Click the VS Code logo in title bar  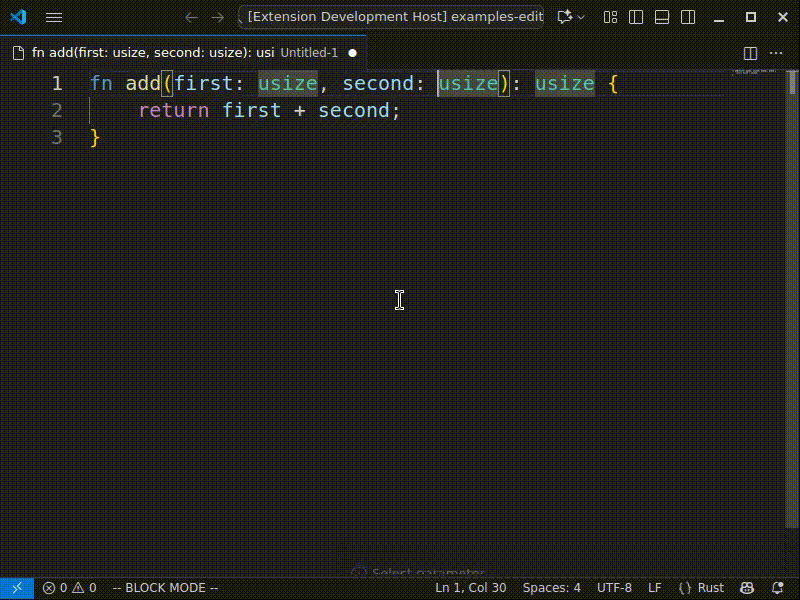[17, 17]
